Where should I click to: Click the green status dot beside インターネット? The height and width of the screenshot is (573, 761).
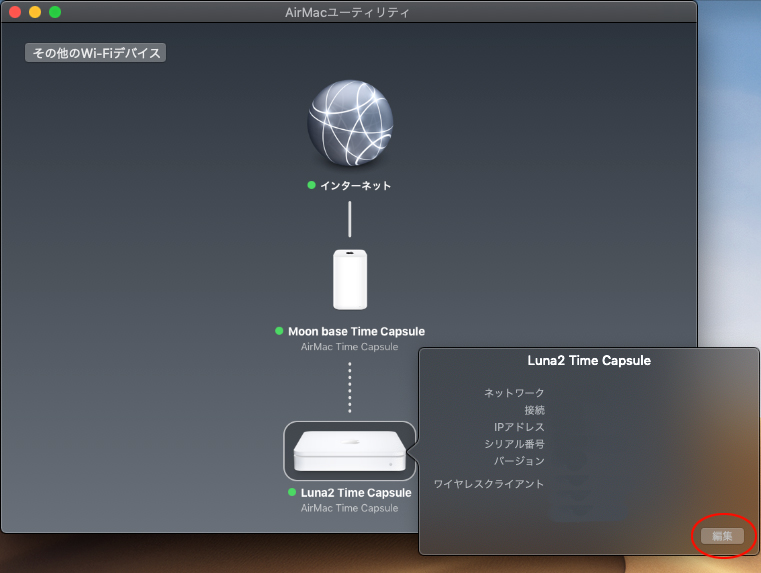[x=312, y=185]
